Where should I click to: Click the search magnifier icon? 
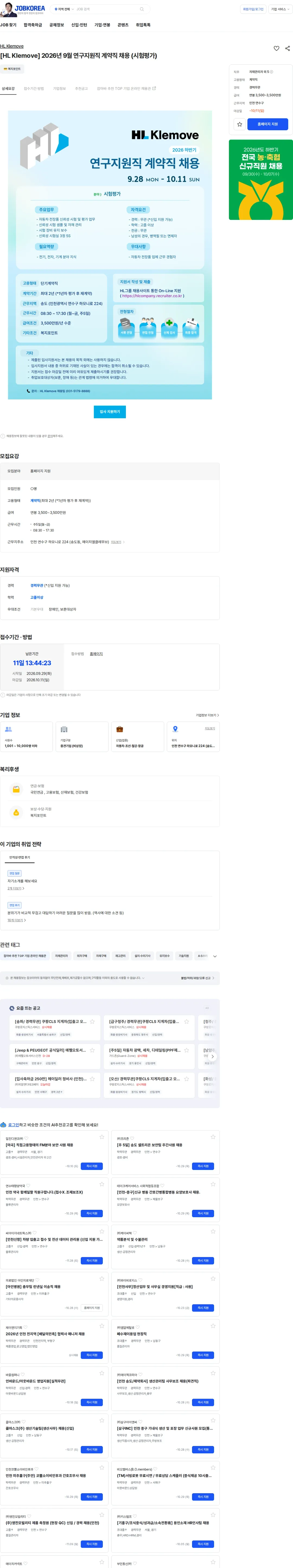pyautogui.click(x=142, y=9)
